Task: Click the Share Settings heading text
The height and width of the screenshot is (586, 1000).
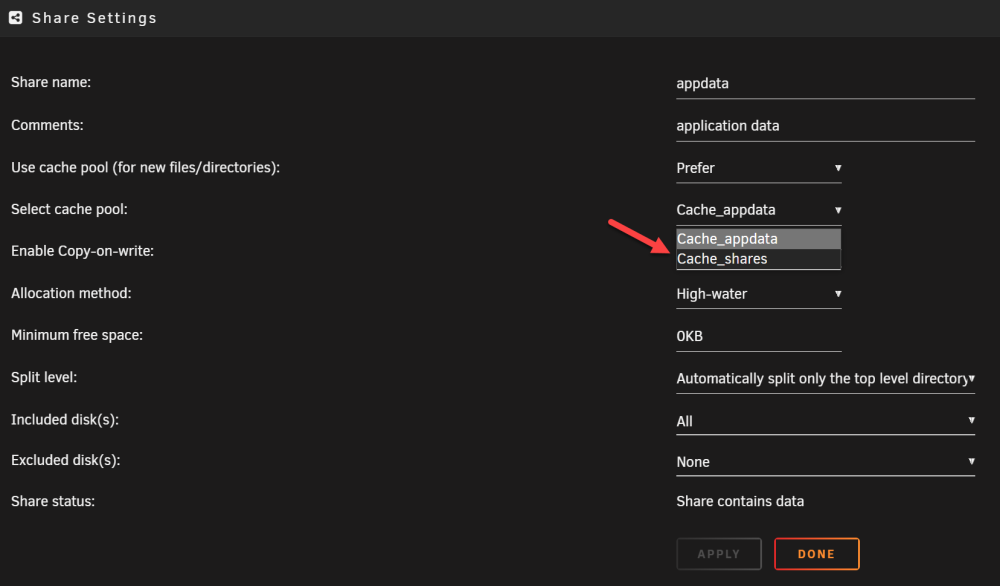Action: (94, 18)
